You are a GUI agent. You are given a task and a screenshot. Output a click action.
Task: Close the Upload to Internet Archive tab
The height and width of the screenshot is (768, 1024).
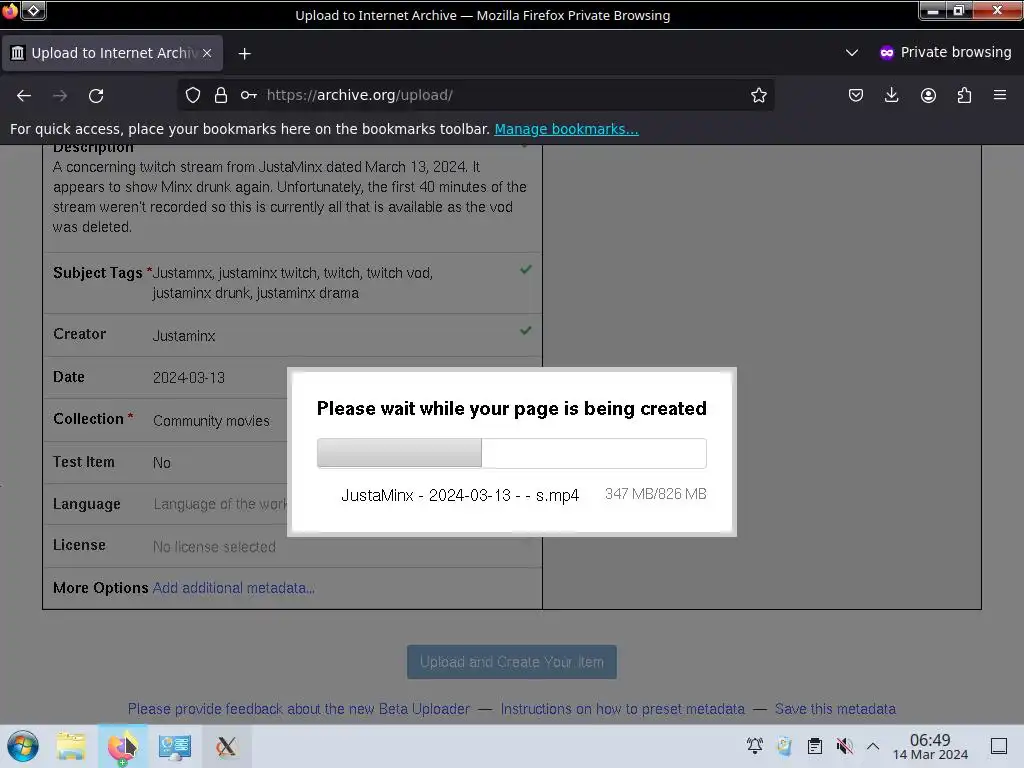click(207, 53)
